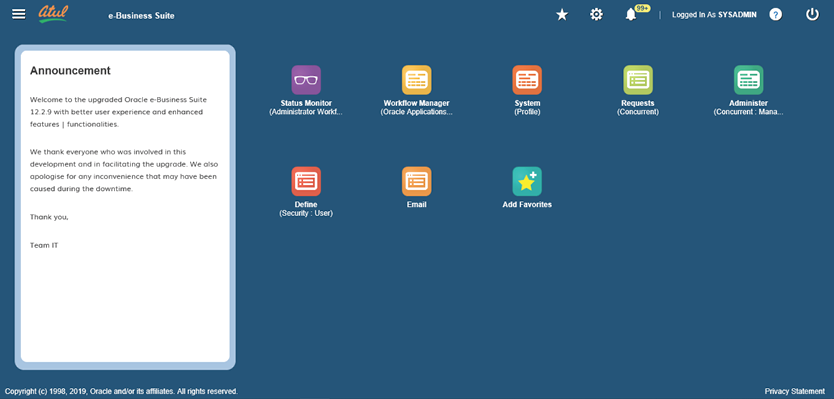Image resolution: width=834 pixels, height=399 pixels.
Task: Click the e-Business Suite title
Action: click(141, 16)
